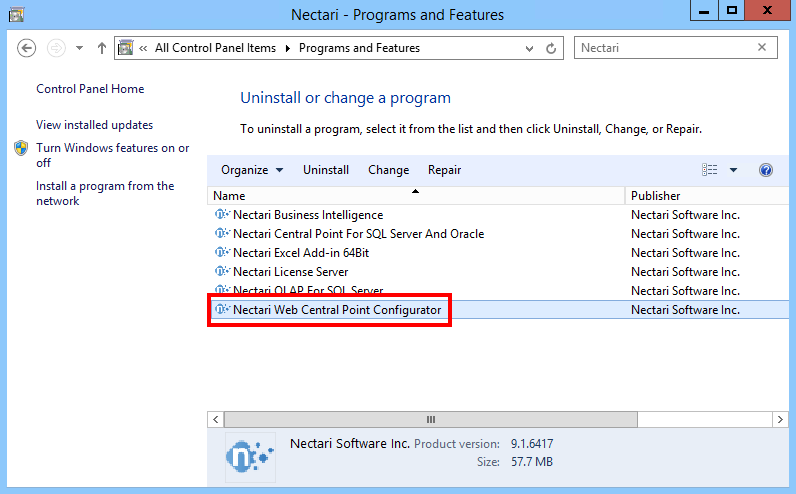Change view using the view layout icon

[709, 170]
